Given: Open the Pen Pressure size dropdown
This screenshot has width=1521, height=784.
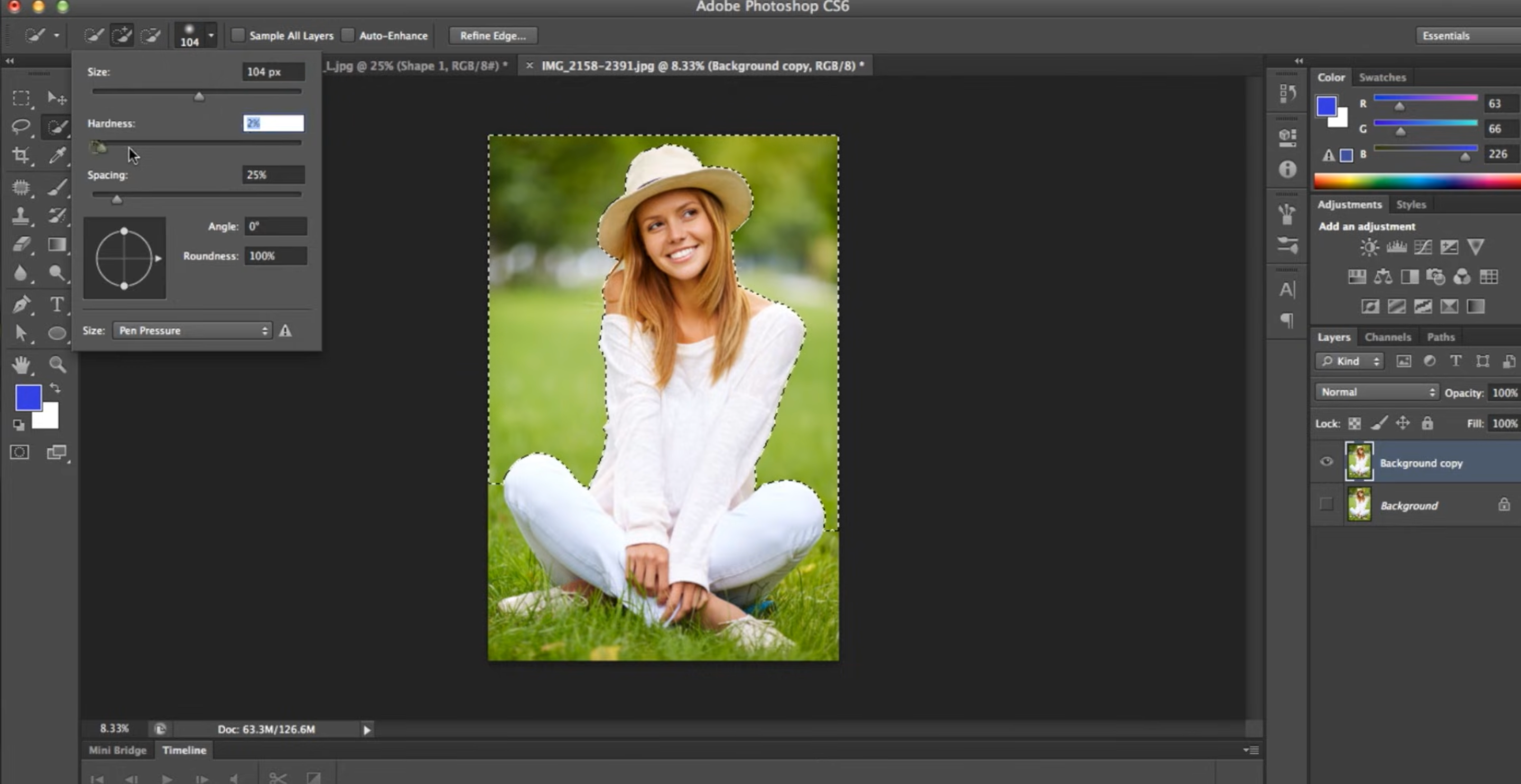Looking at the screenshot, I should pyautogui.click(x=192, y=331).
